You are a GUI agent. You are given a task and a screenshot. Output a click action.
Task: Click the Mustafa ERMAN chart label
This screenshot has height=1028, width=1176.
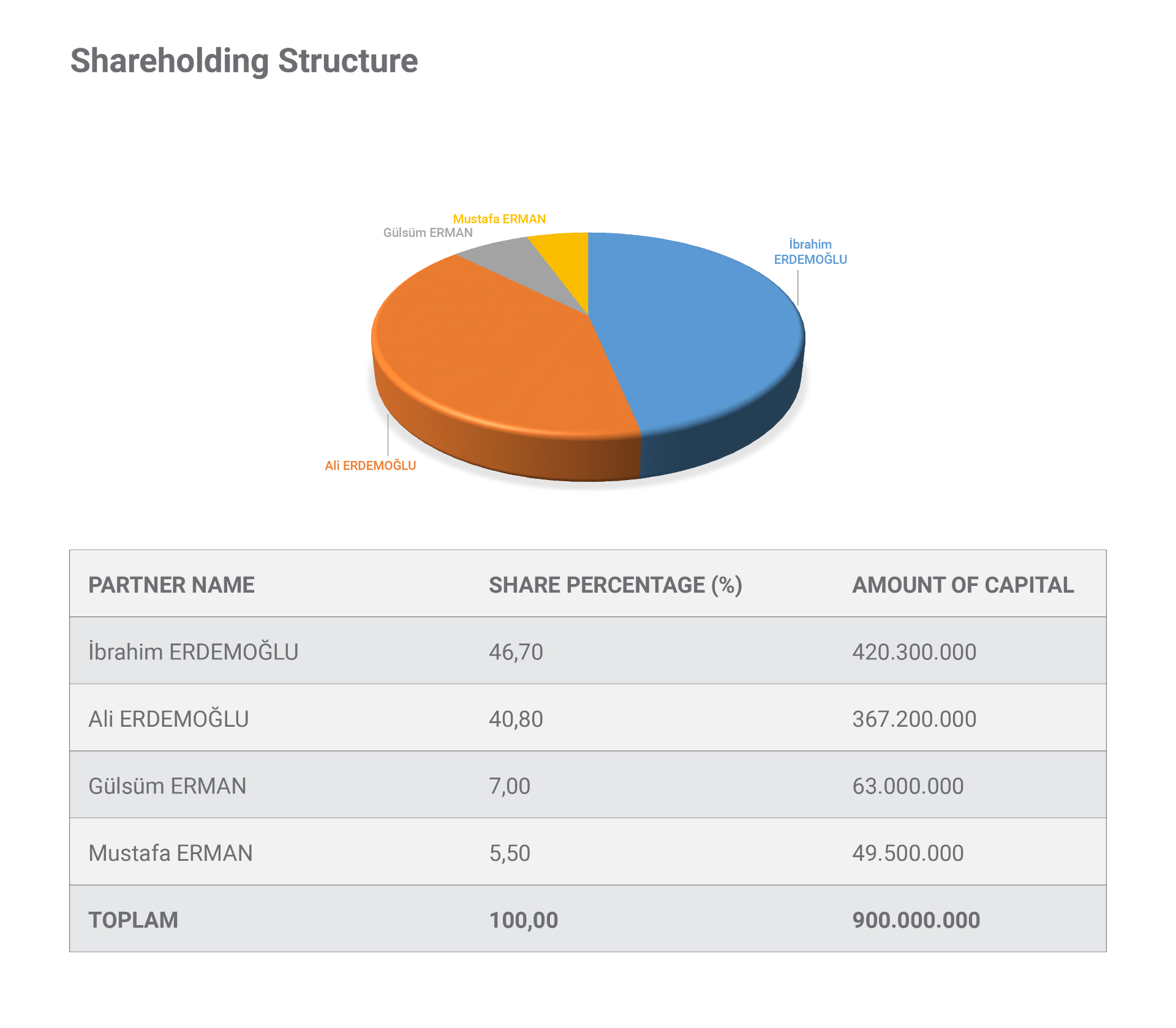pos(499,219)
